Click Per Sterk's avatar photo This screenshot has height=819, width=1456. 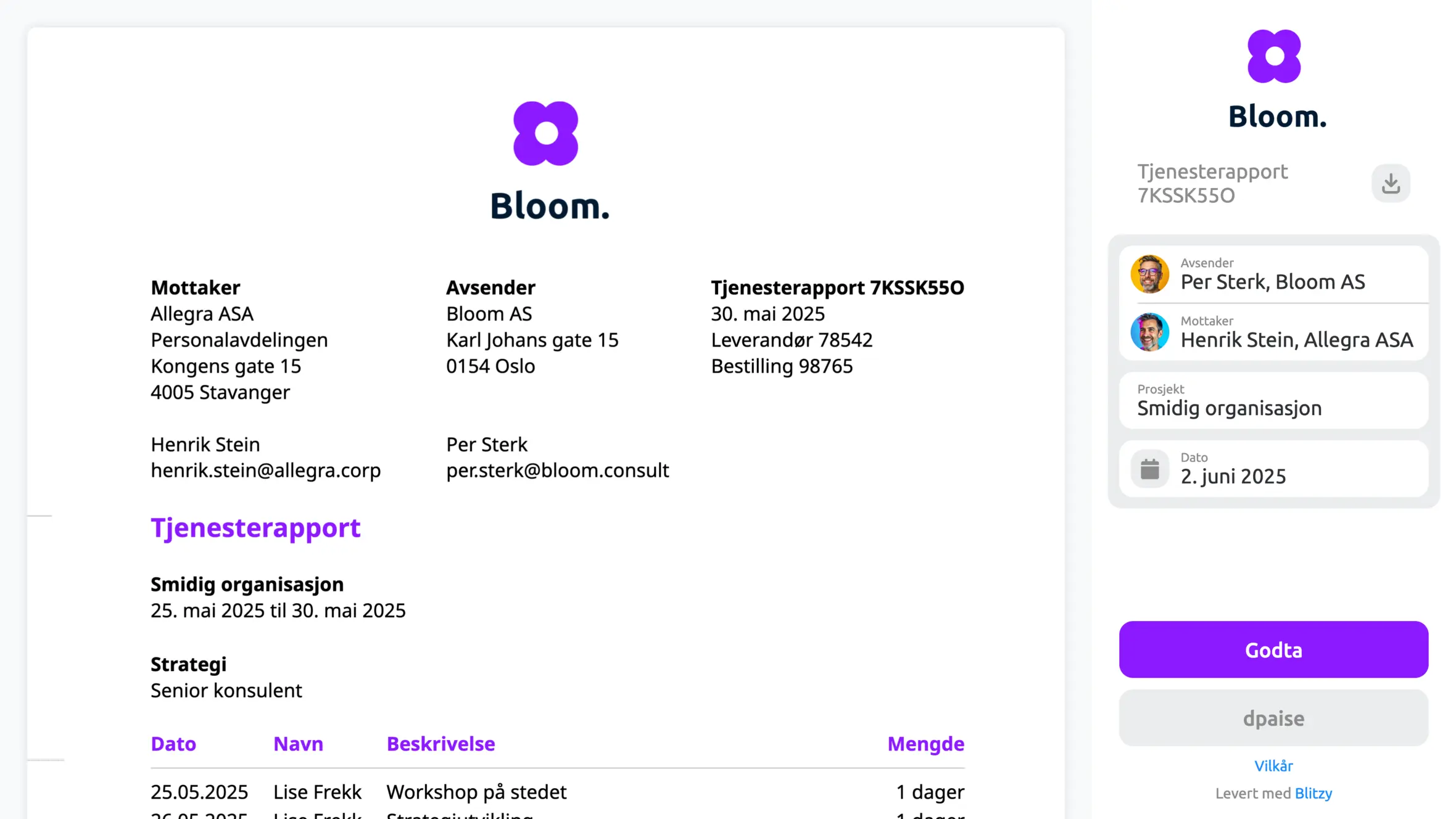tap(1149, 274)
